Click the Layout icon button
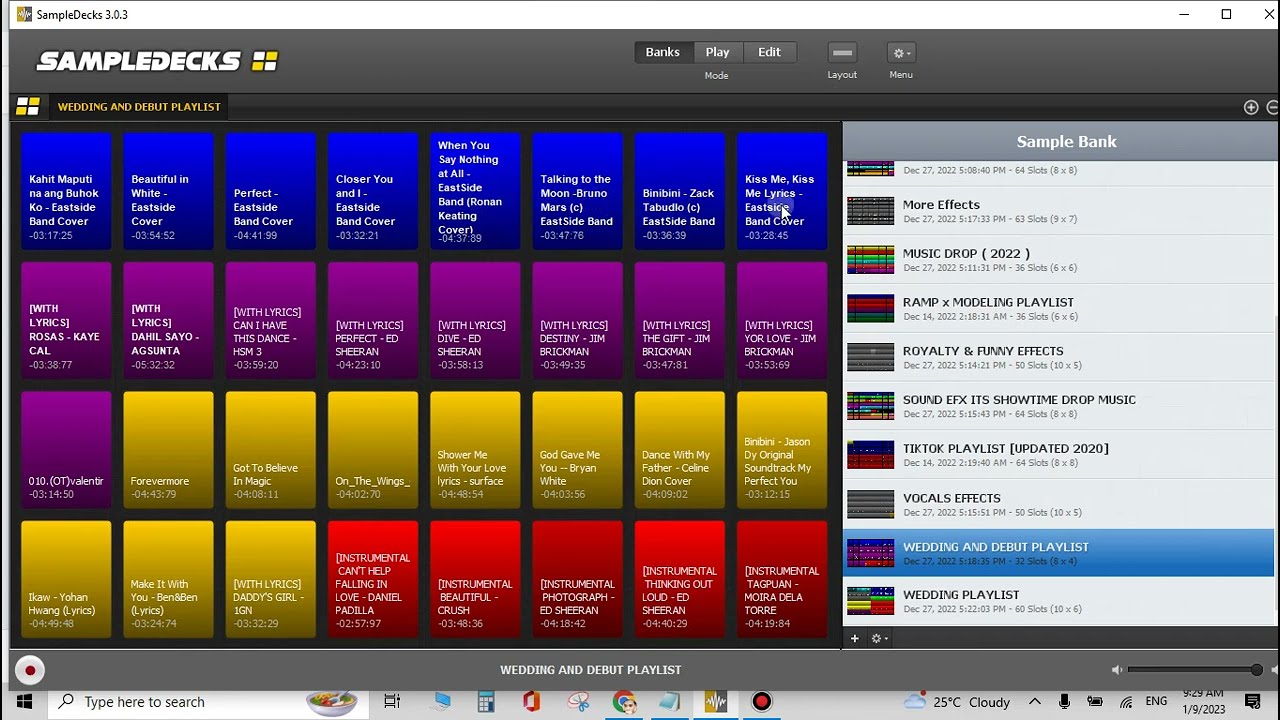1280x720 pixels. (842, 53)
